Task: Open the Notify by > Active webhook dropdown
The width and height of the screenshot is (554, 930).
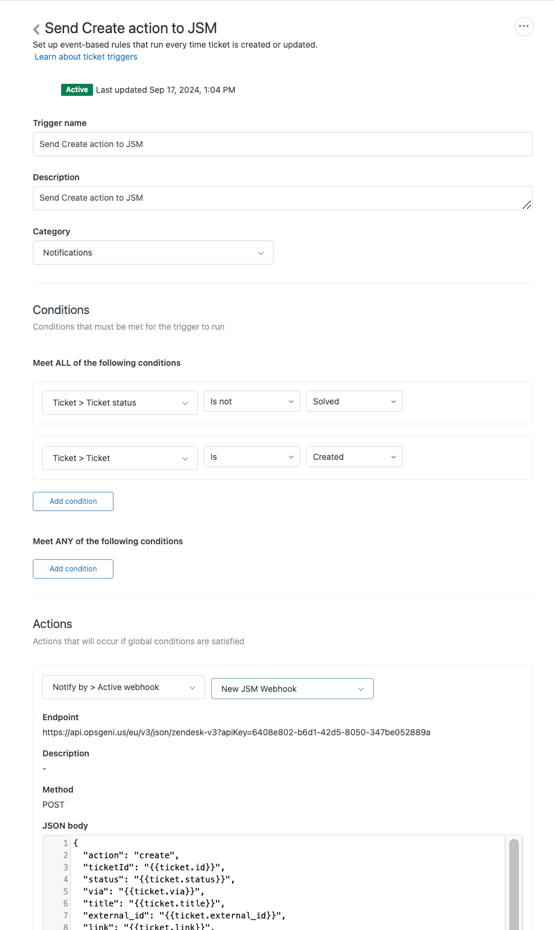Action: [x=123, y=687]
